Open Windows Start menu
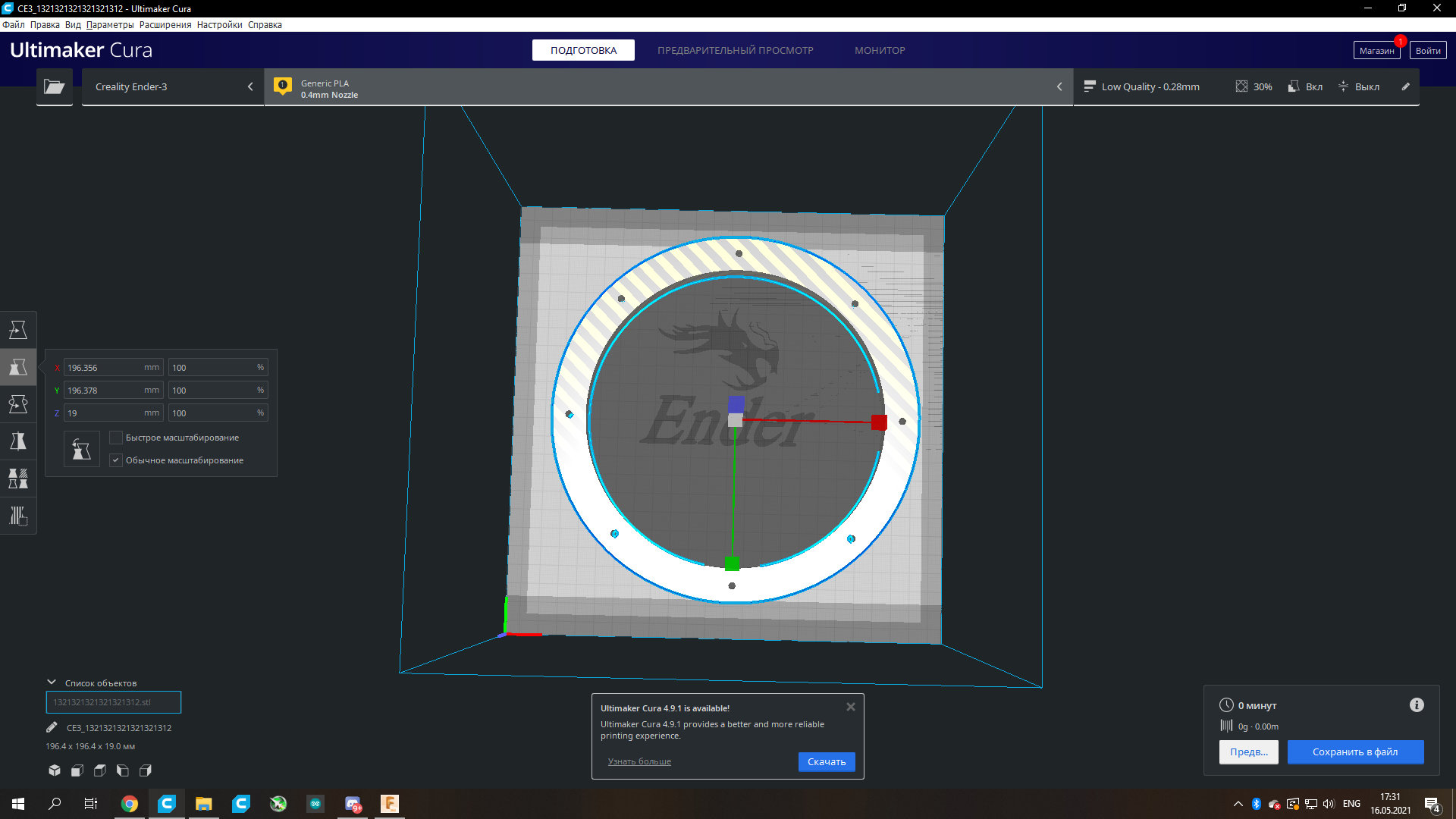Image resolution: width=1456 pixels, height=819 pixels. click(18, 804)
